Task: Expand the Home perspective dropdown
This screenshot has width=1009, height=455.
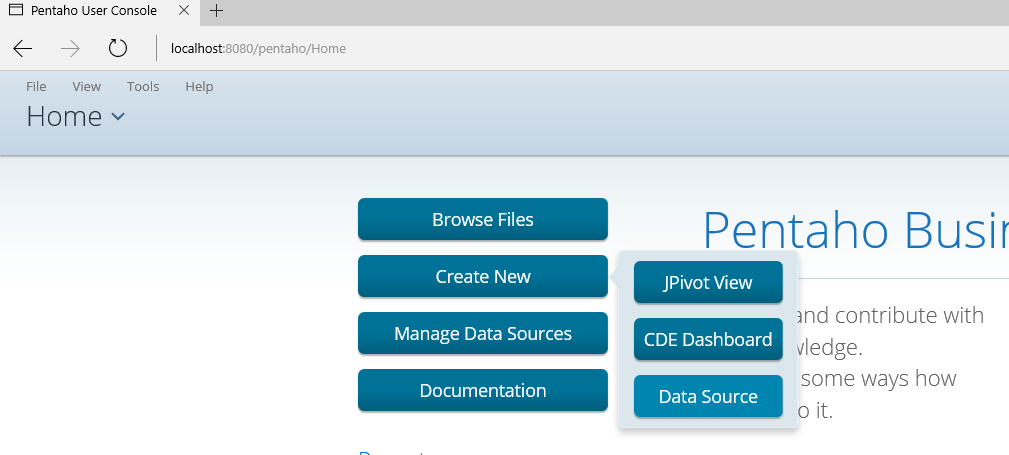Action: pyautogui.click(x=75, y=116)
